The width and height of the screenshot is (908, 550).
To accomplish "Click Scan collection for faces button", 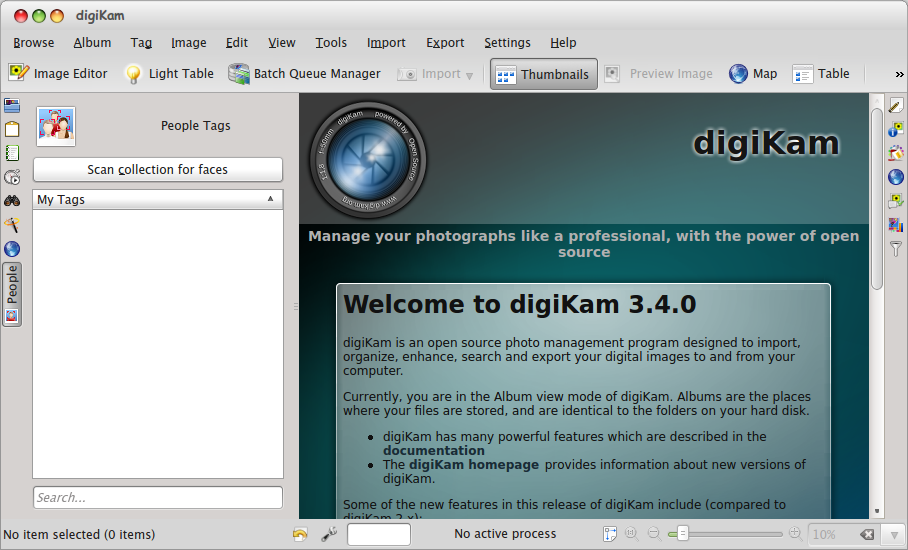I will (x=158, y=170).
